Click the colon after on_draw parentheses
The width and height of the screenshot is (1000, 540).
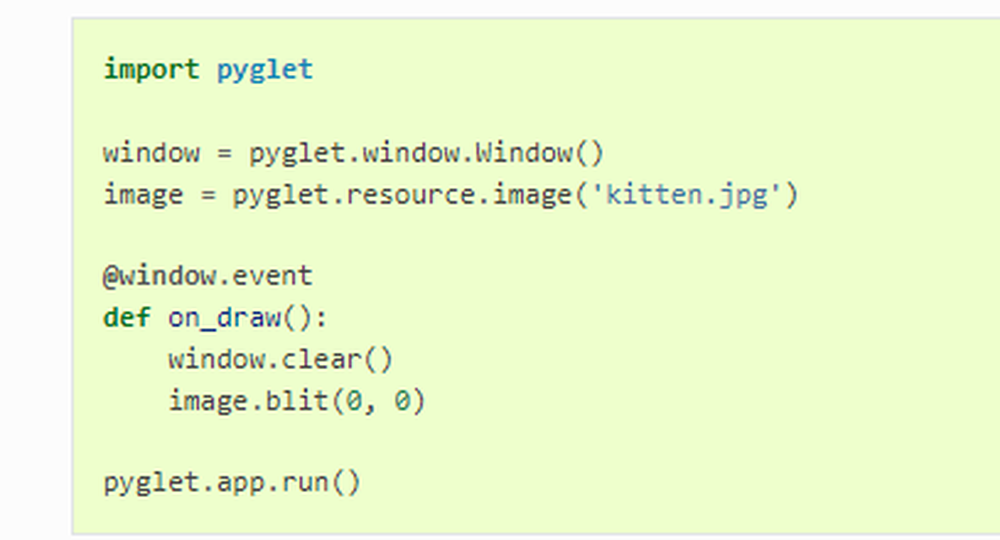click(321, 319)
